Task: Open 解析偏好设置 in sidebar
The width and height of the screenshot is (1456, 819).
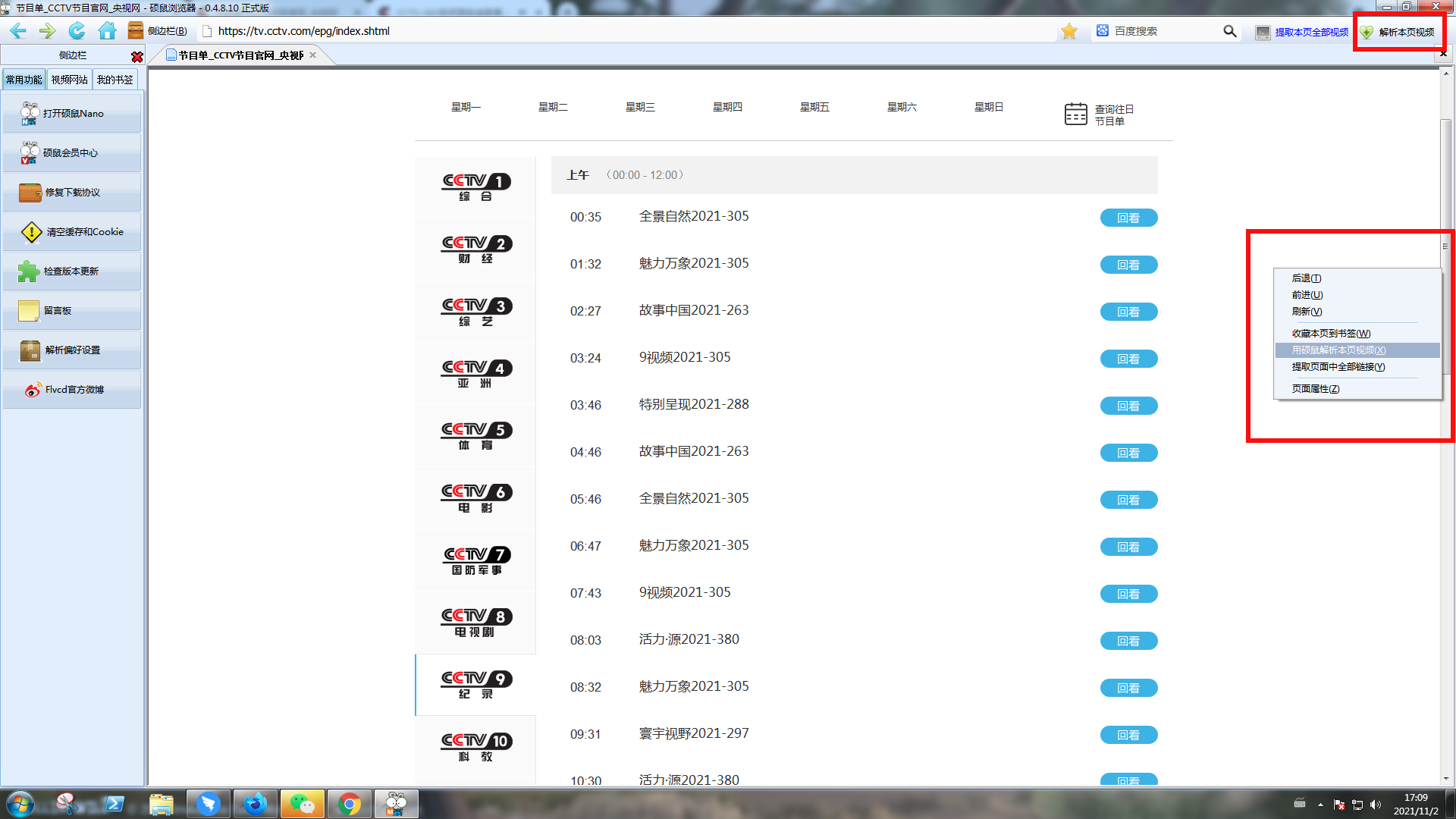Action: (x=71, y=350)
